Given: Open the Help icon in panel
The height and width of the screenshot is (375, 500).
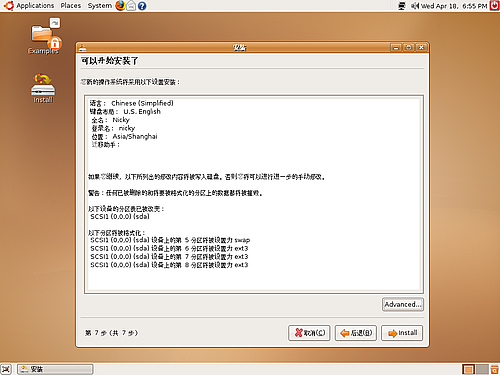Looking at the screenshot, I should click(x=142, y=6).
